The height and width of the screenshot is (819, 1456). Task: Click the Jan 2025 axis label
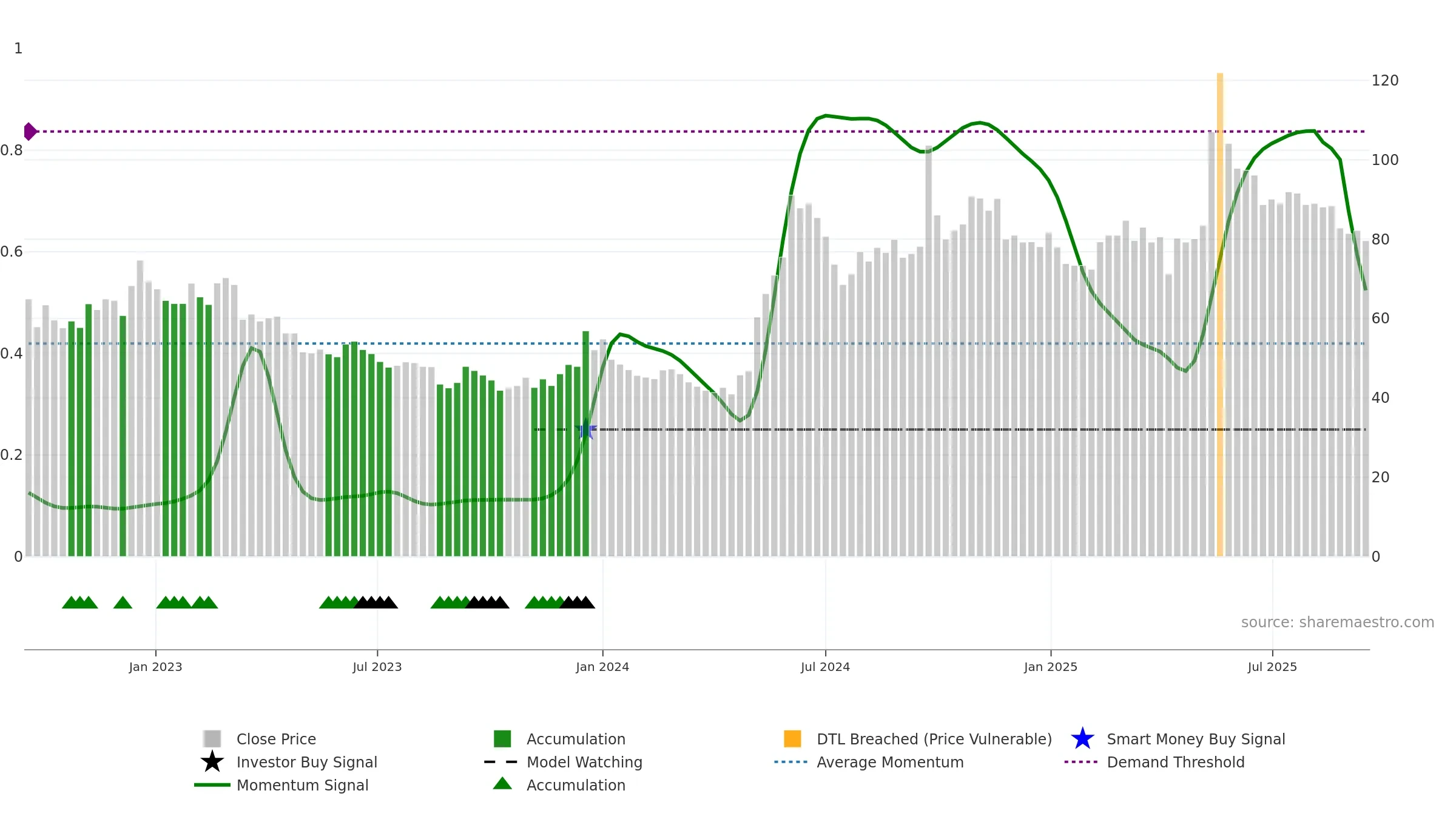coord(1051,667)
